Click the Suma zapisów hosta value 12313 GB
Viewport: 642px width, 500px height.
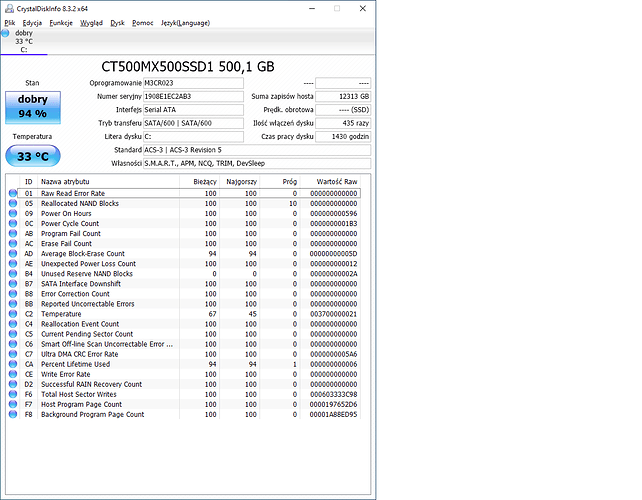click(x=343, y=97)
